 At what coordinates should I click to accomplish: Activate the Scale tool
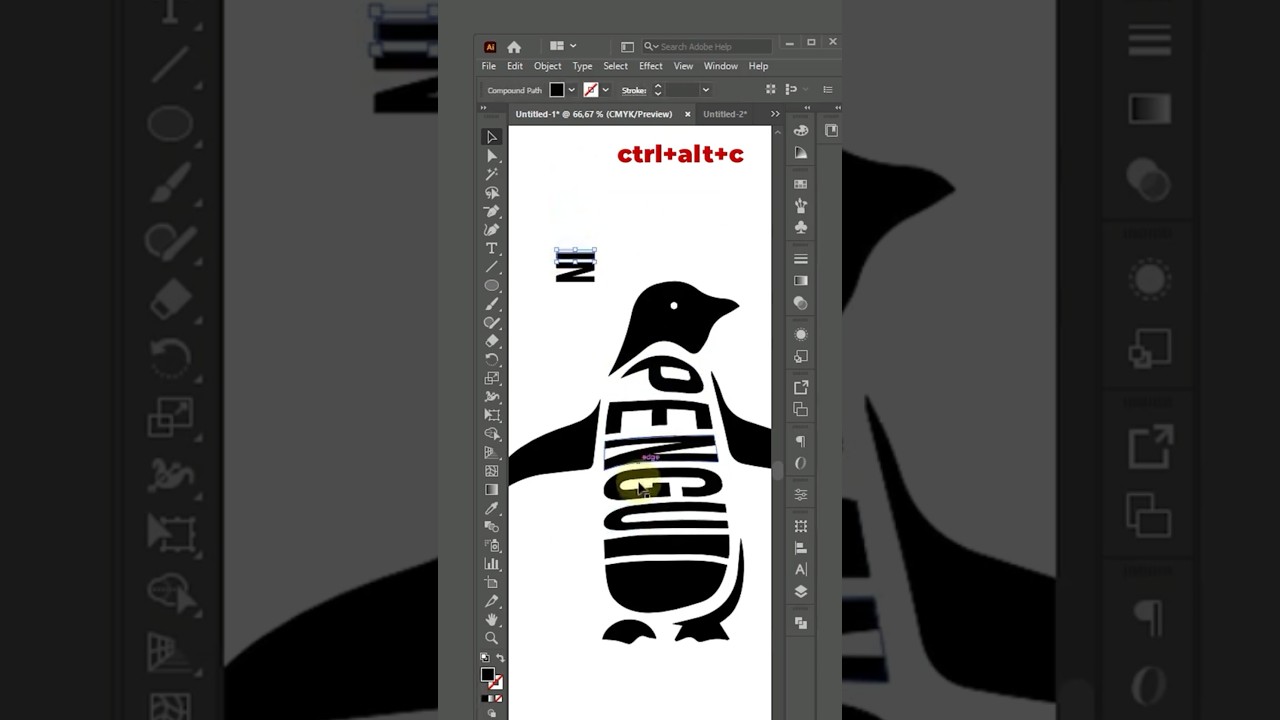(x=492, y=378)
